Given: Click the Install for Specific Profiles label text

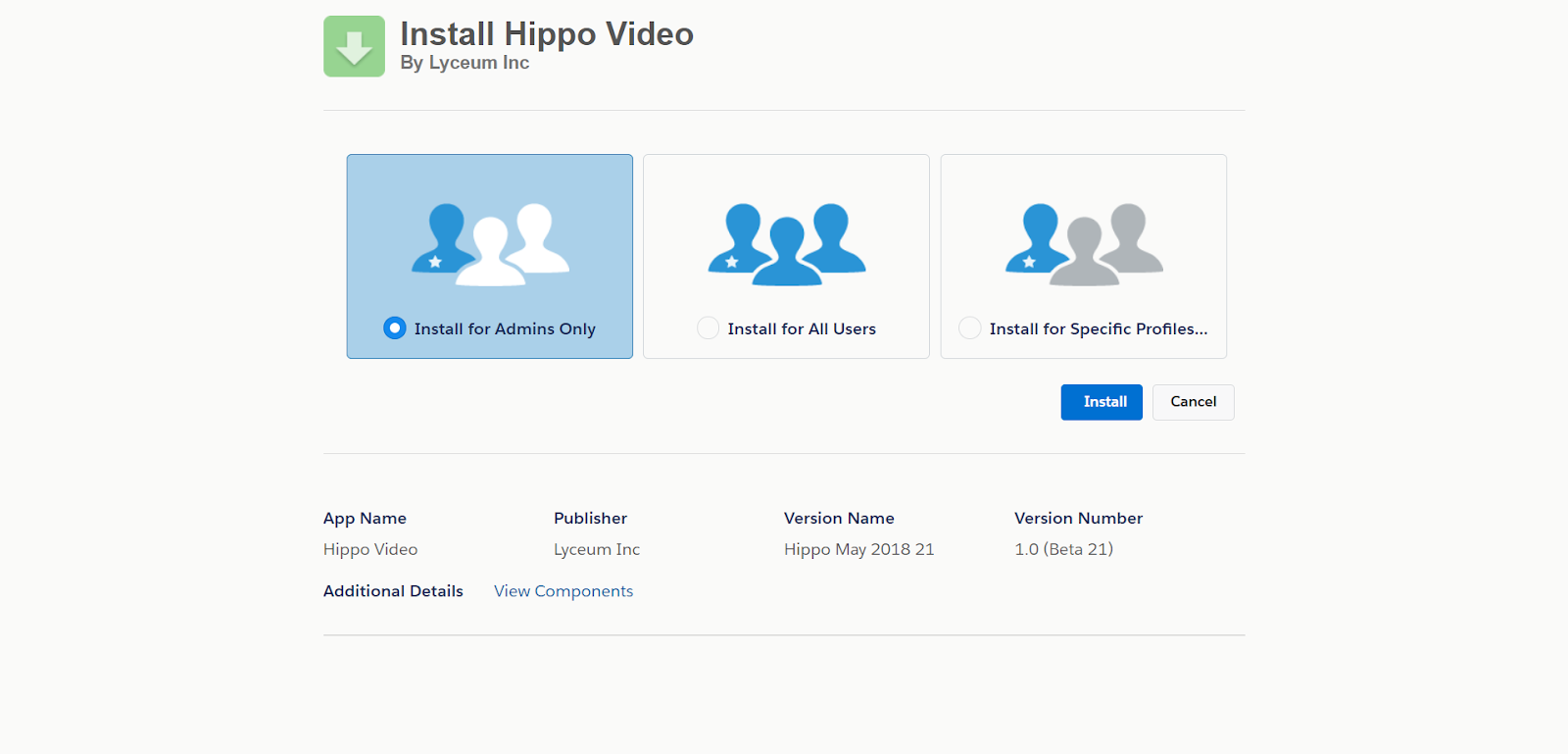Looking at the screenshot, I should click(x=1098, y=329).
